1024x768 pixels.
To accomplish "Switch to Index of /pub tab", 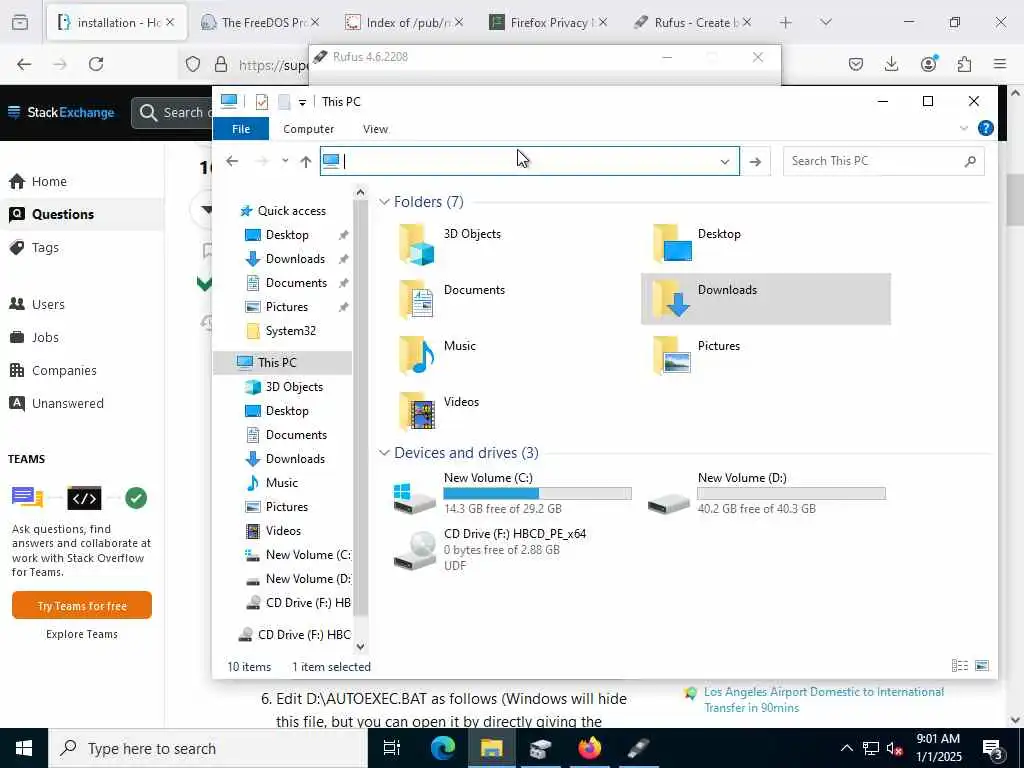I will 402,23.
